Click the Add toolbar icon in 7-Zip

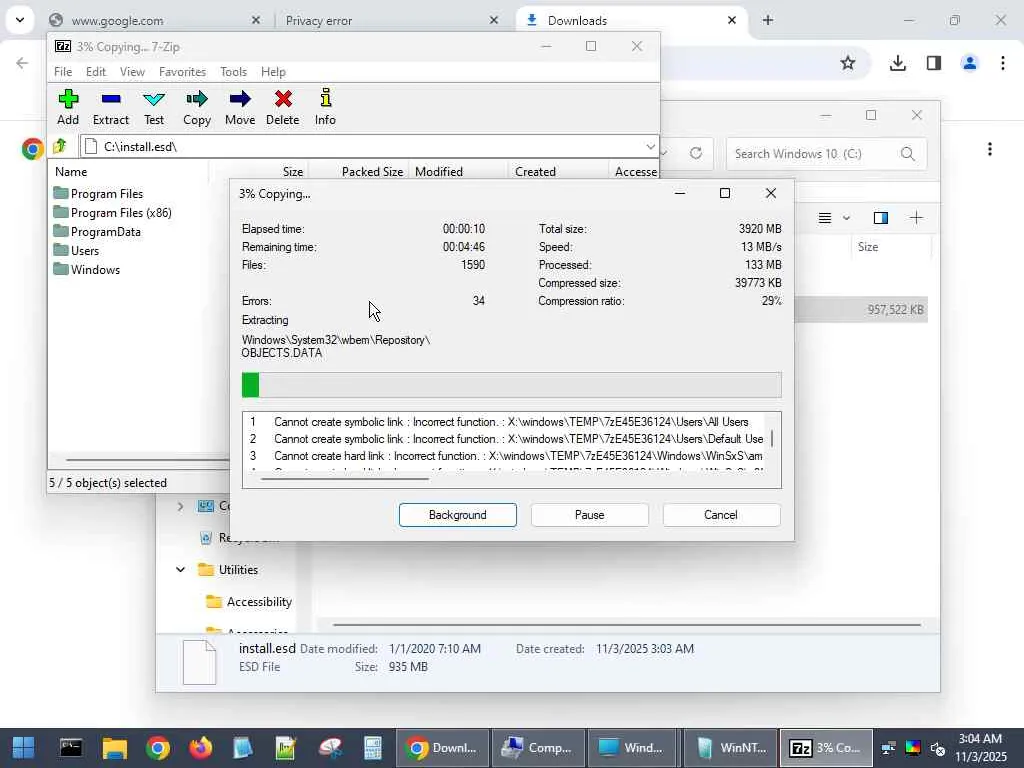point(68,107)
